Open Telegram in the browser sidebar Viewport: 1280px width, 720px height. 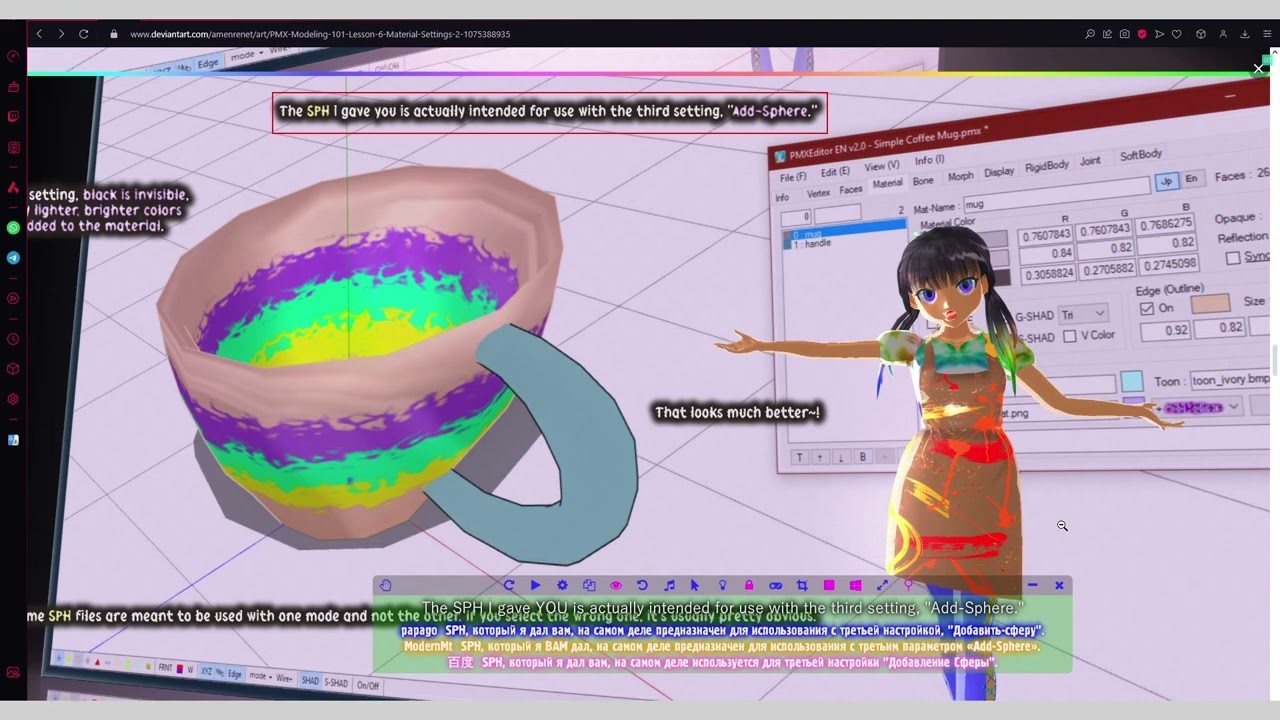click(13, 258)
